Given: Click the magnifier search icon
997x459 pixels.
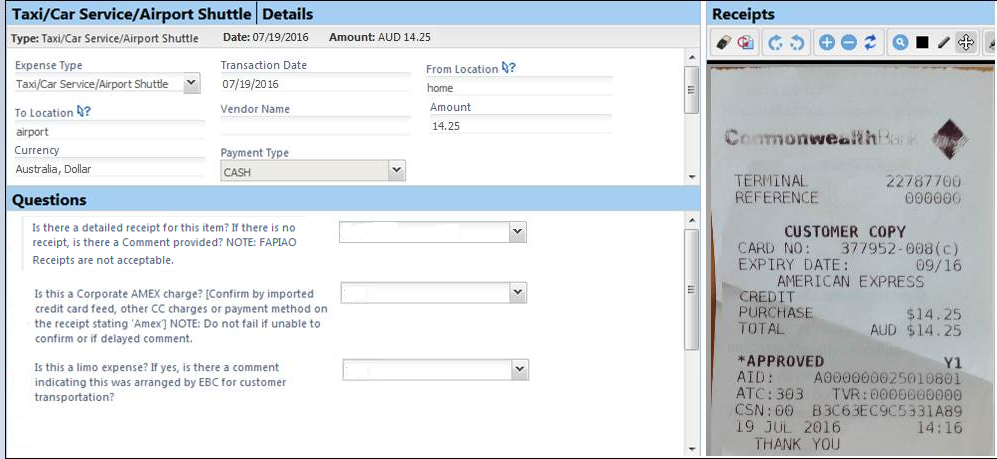Looking at the screenshot, I should [x=900, y=43].
